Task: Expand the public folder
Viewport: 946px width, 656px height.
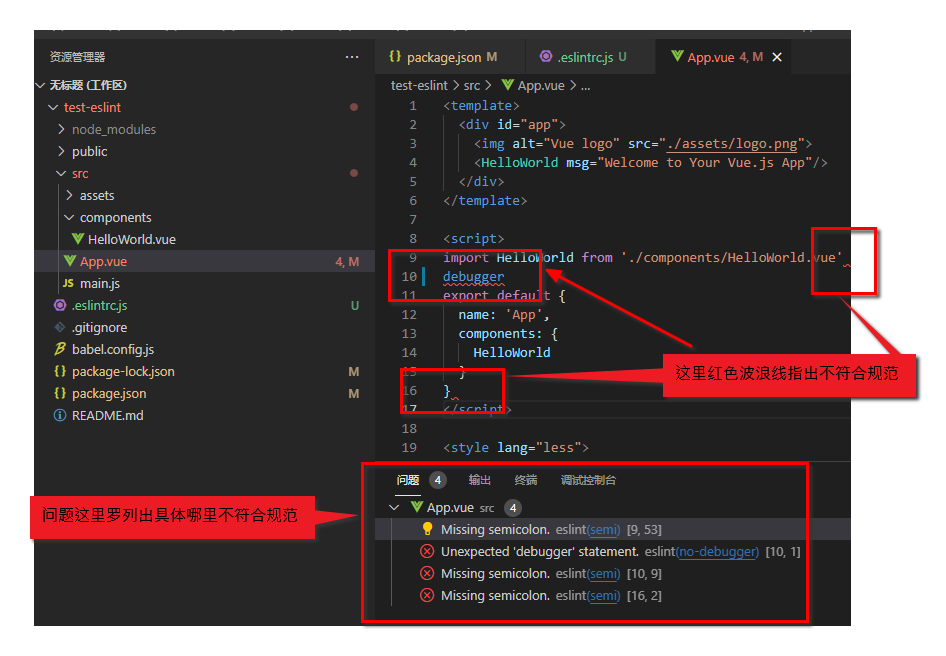Action: click(x=61, y=151)
